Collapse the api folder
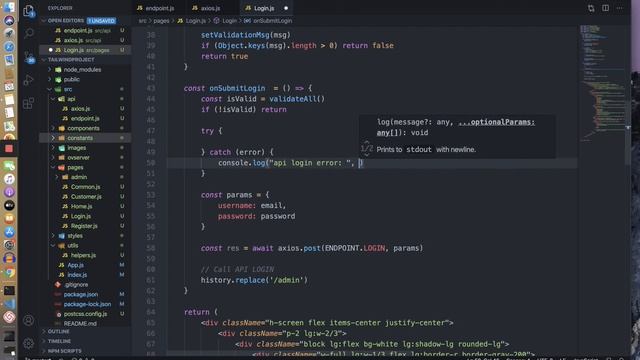The width and height of the screenshot is (640, 360). click(x=71, y=99)
